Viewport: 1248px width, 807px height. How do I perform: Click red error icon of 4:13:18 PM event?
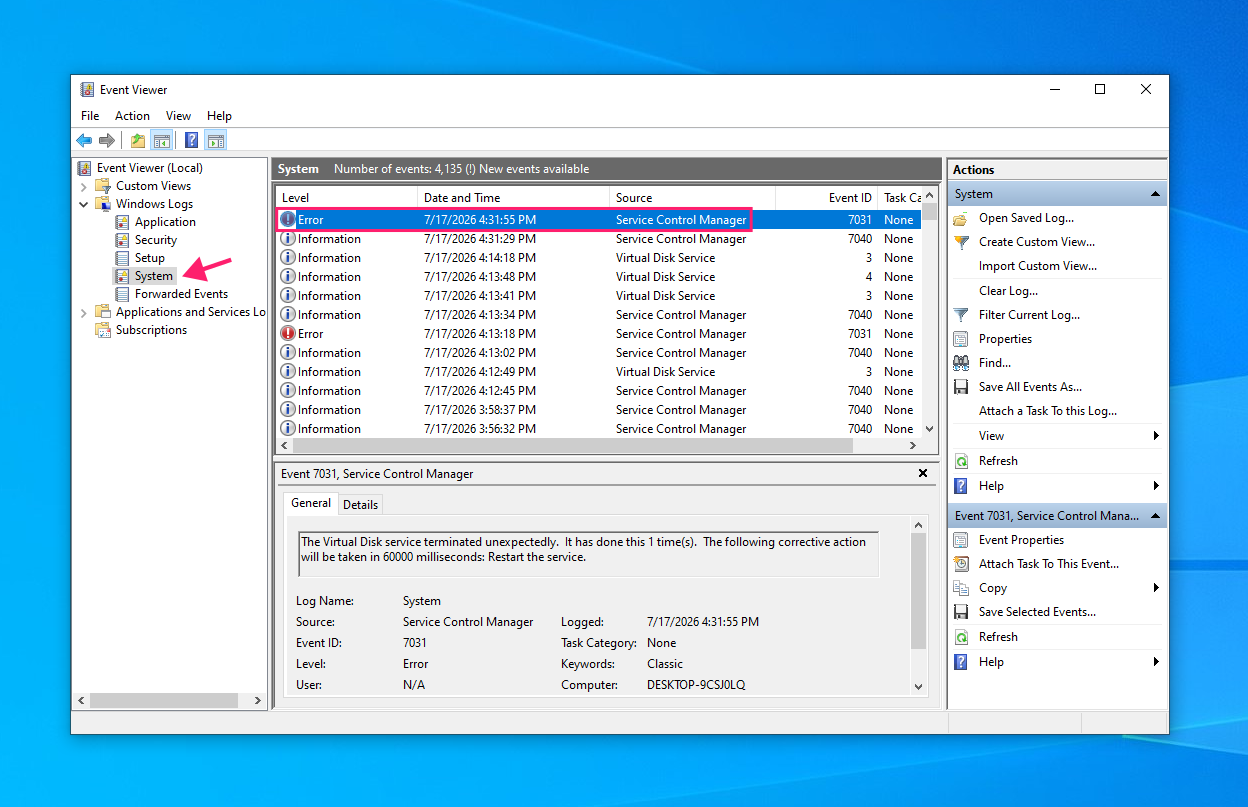[288, 334]
